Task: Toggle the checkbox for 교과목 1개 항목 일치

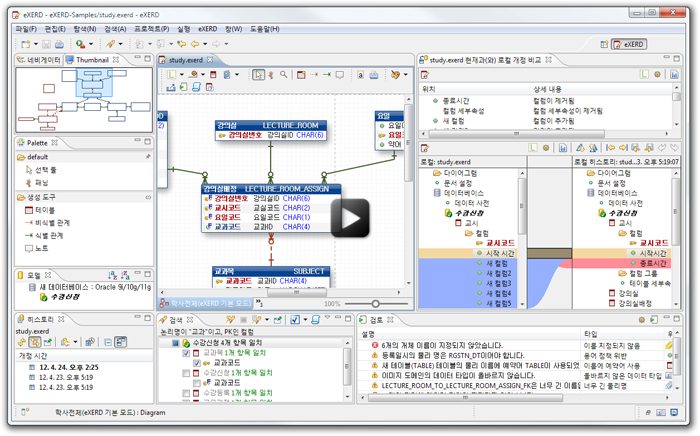Action: (186, 353)
